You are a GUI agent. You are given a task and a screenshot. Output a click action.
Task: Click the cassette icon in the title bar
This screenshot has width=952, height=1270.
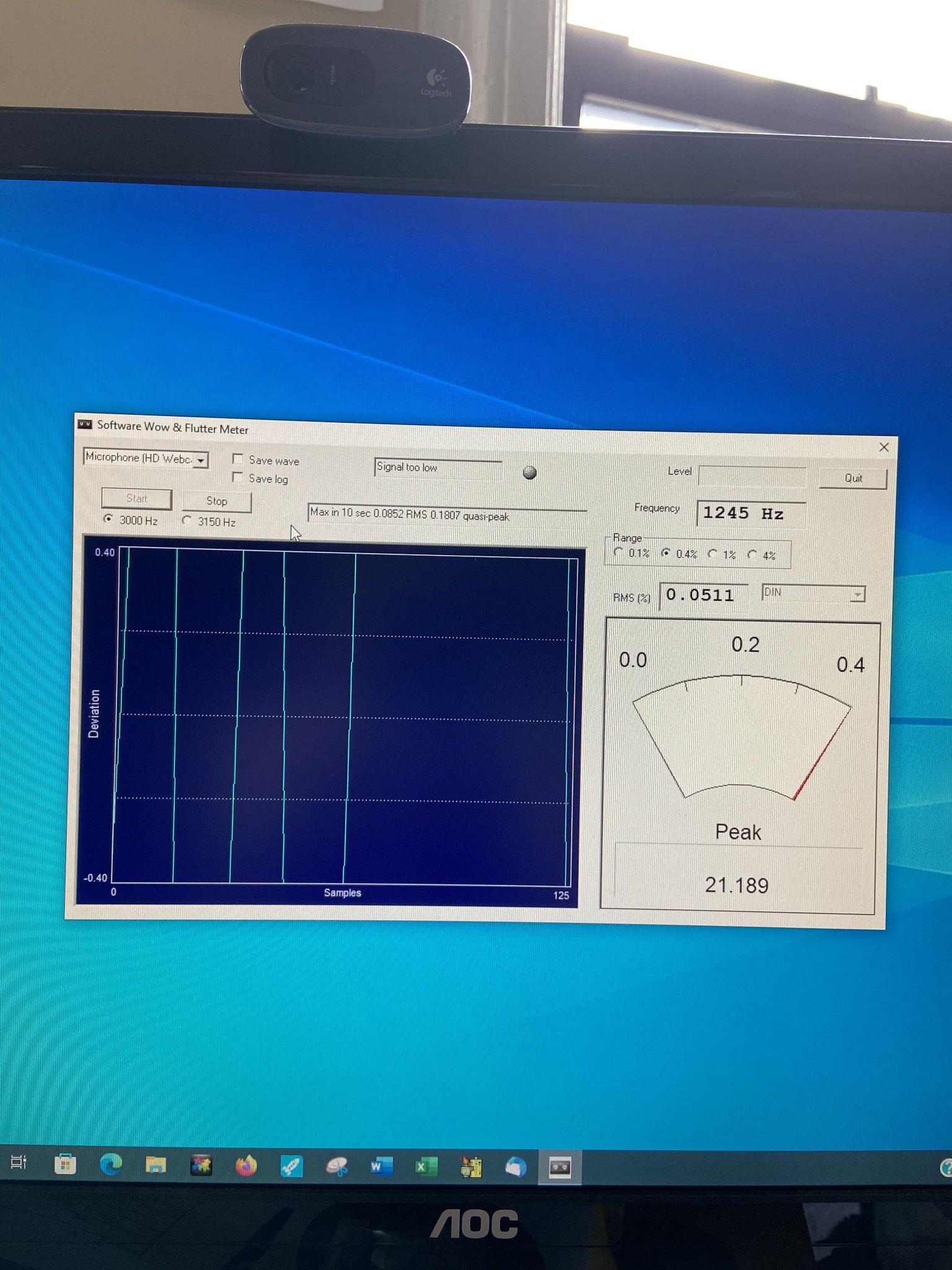tap(85, 424)
